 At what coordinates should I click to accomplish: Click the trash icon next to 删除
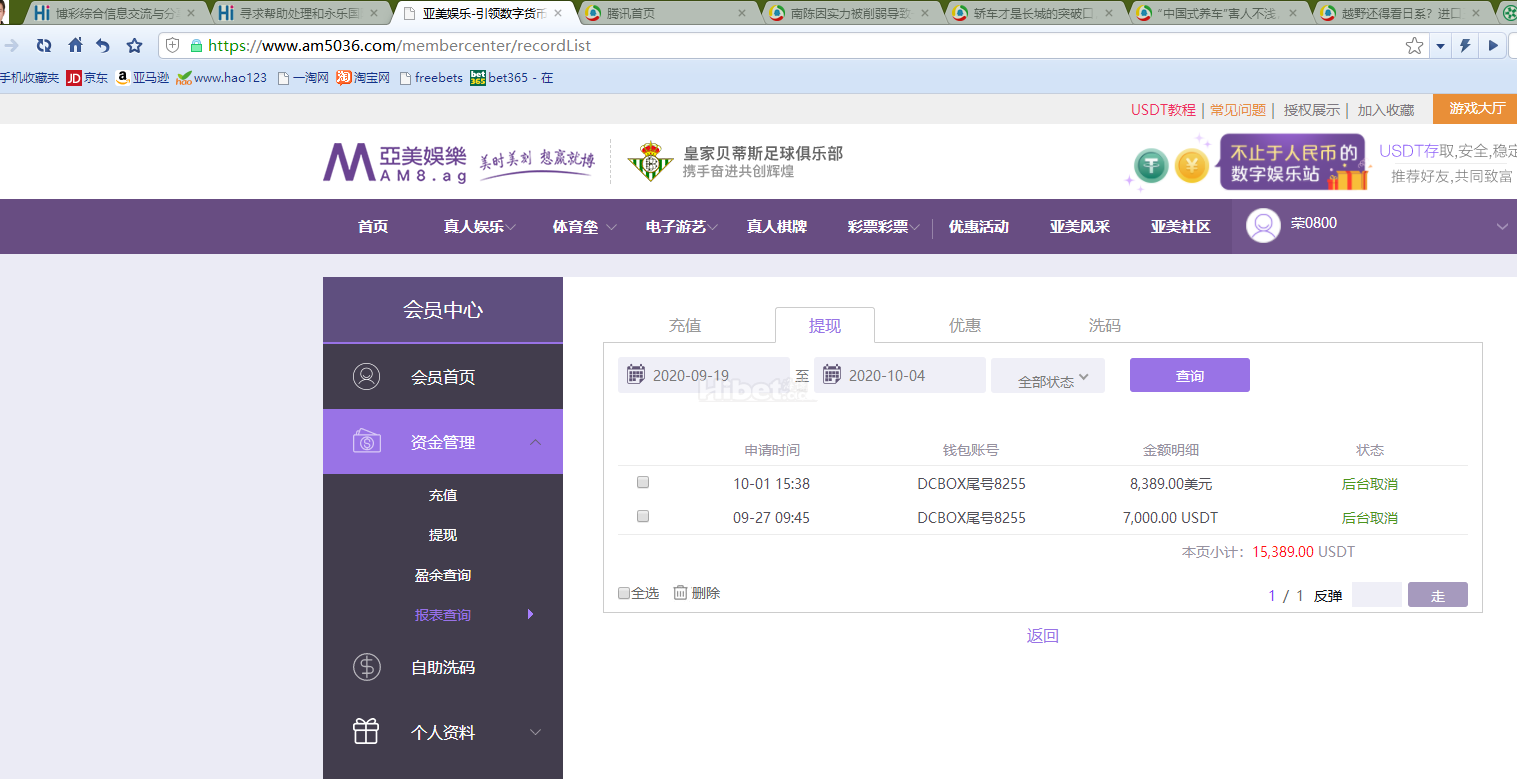680,593
